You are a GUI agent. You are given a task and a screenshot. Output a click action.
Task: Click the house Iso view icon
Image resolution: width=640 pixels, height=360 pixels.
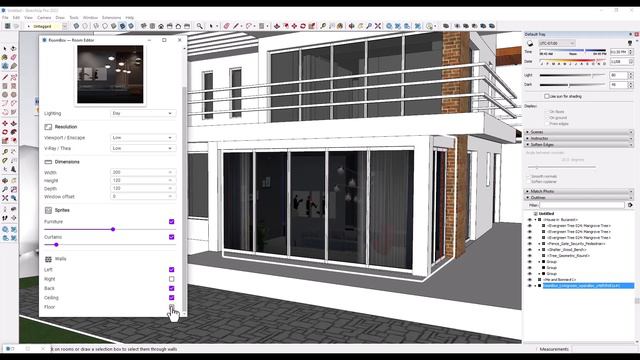pyautogui.click(x=161, y=26)
